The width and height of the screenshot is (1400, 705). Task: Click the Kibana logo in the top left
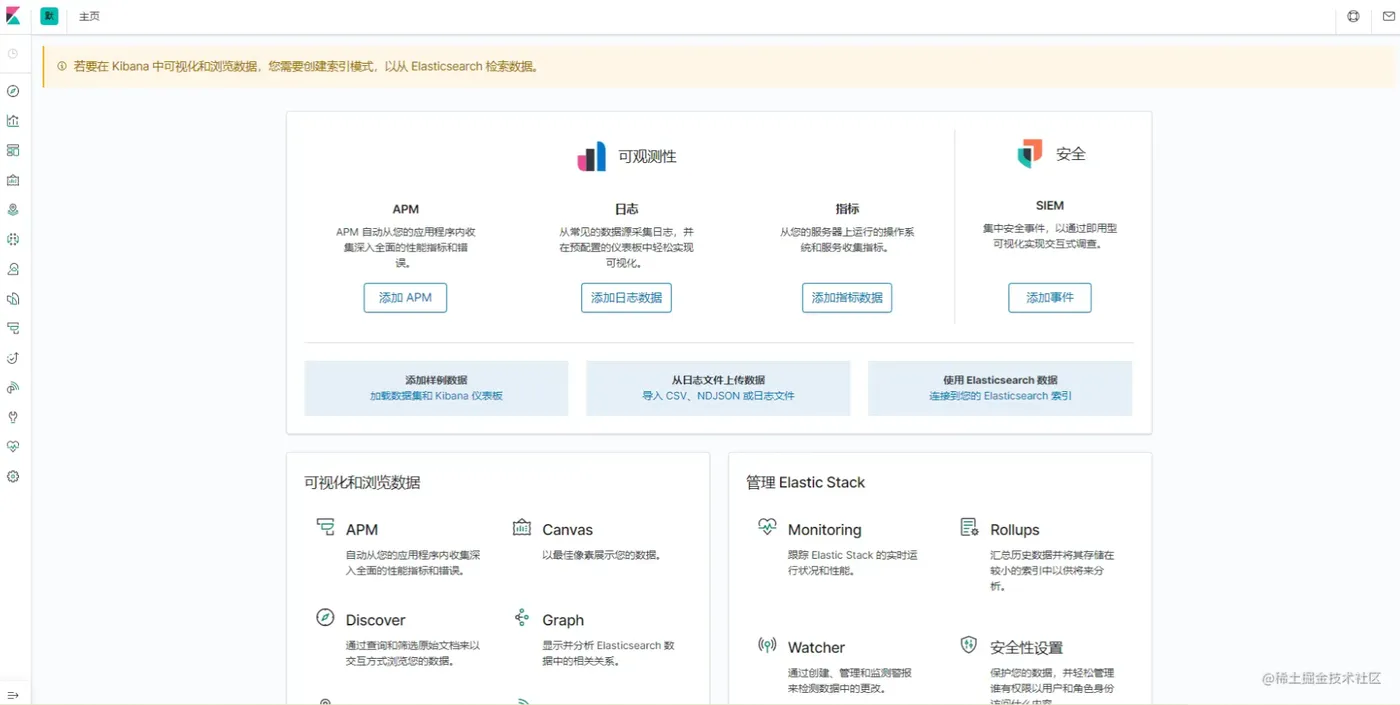(14, 16)
